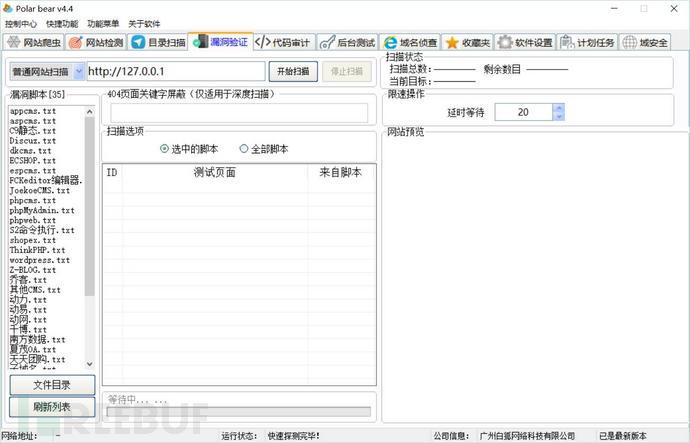Image resolution: width=690 pixels, height=443 pixels.
Task: Click the 开始扫描 button
Action: (x=293, y=71)
